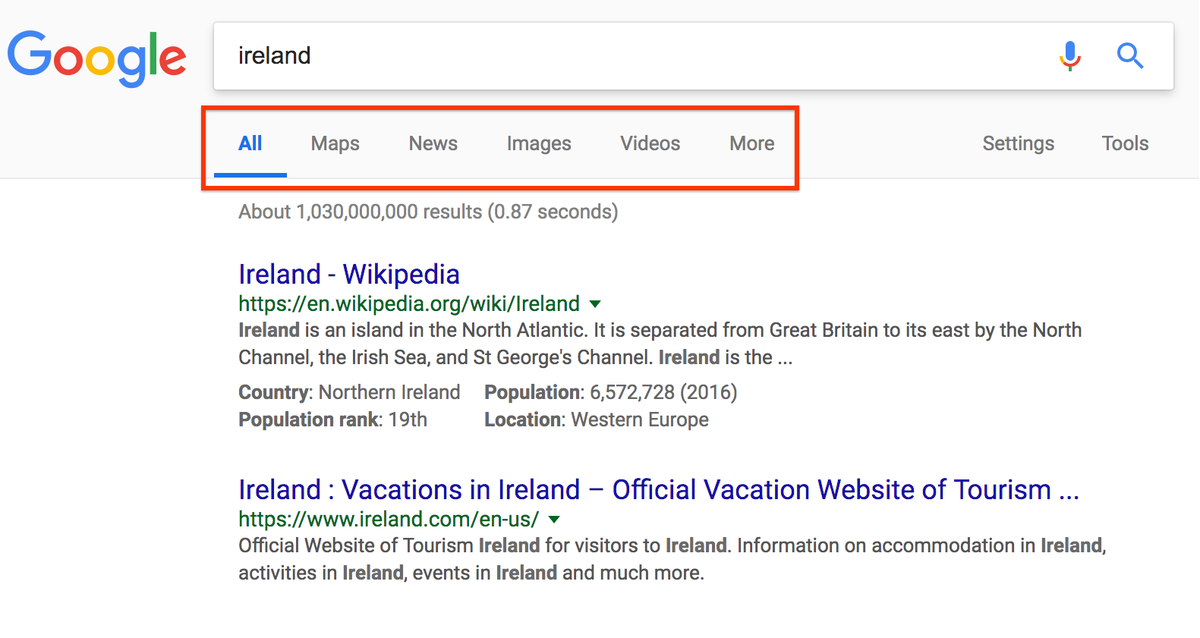Viewport: 1200px width, 638px height.
Task: Switch to the Maps tab
Action: click(x=335, y=143)
